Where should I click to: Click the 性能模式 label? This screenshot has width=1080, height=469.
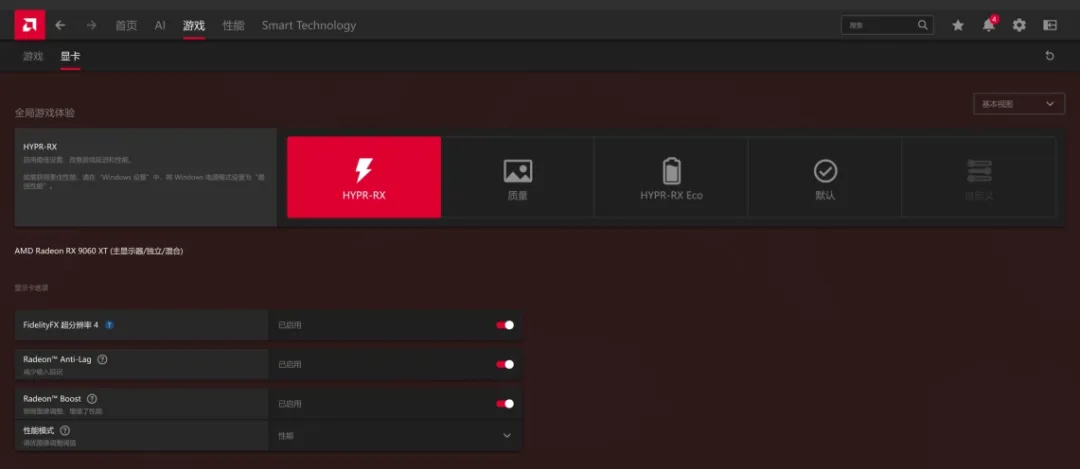39,430
